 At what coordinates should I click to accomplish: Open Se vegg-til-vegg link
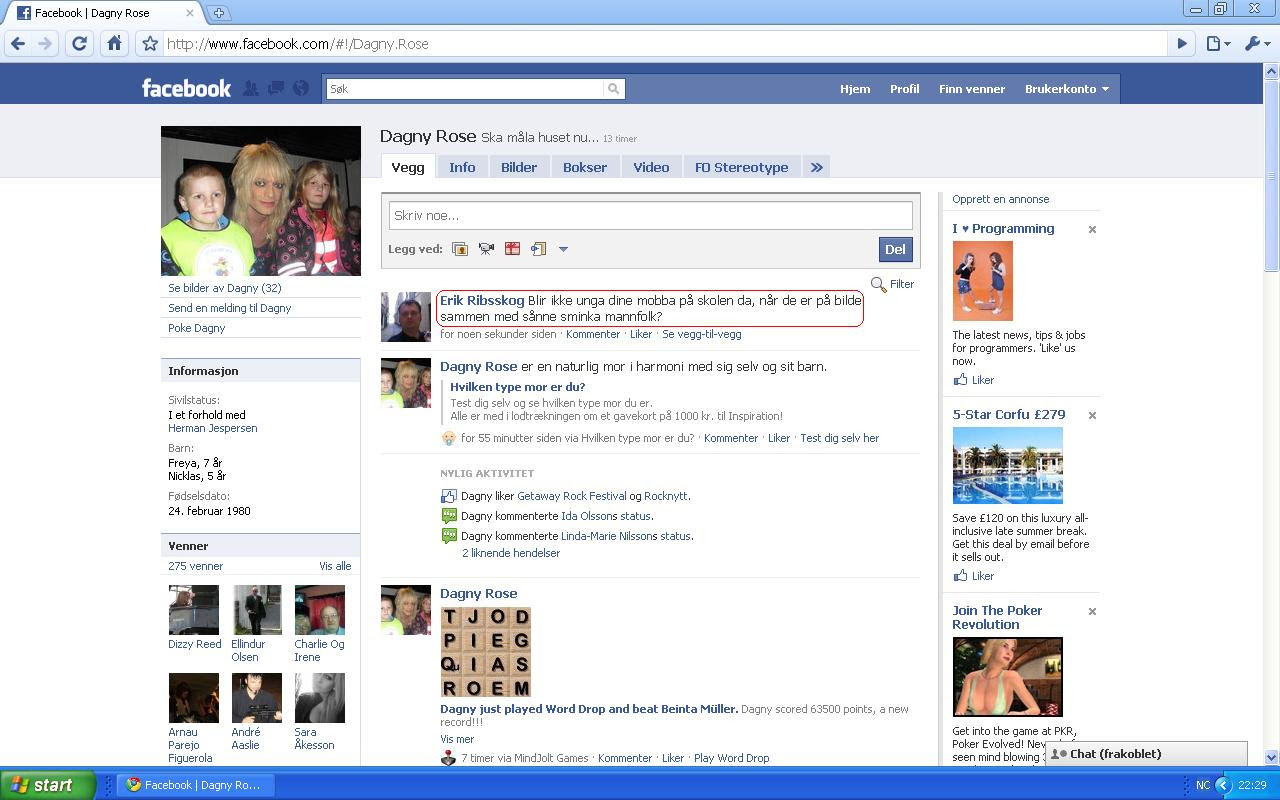[701, 334]
